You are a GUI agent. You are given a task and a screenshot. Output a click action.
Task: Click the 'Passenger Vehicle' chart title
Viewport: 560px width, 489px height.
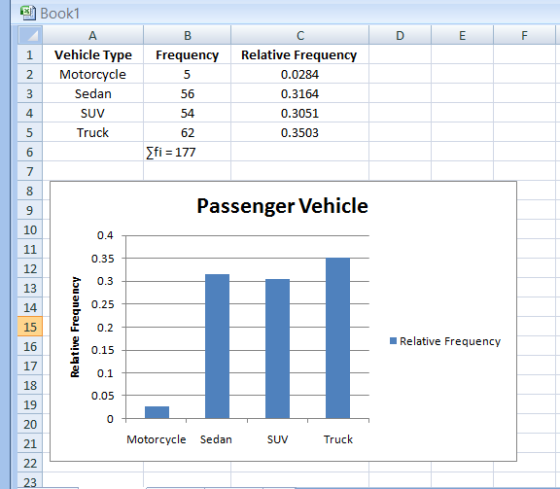coord(282,206)
